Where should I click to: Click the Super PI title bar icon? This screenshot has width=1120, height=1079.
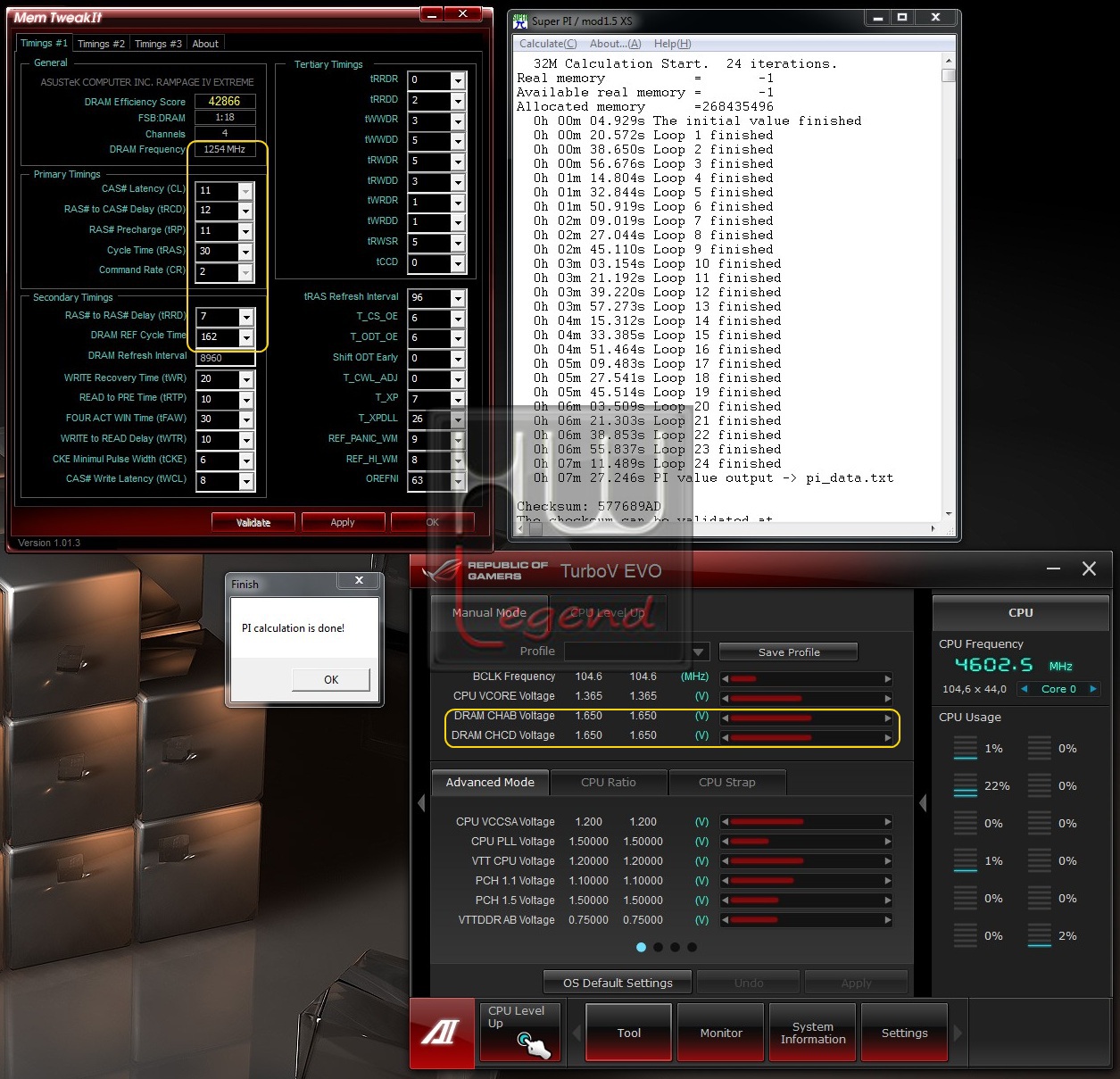pos(521,20)
